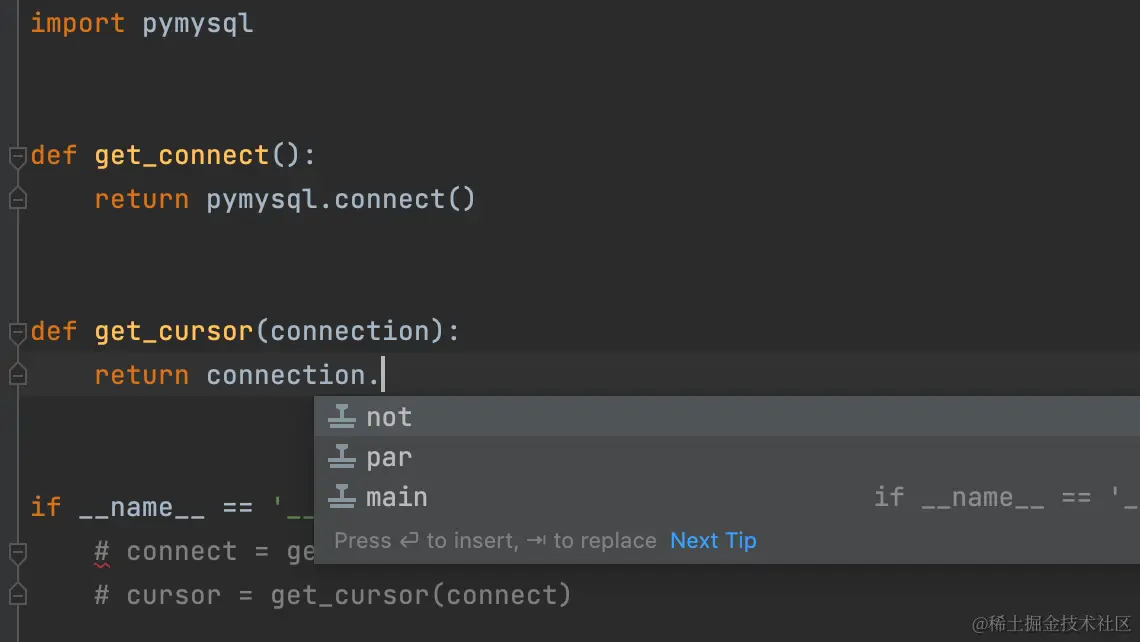The height and width of the screenshot is (642, 1140).
Task: Toggle fold marker beside "# cursor" comment
Action: point(17,596)
